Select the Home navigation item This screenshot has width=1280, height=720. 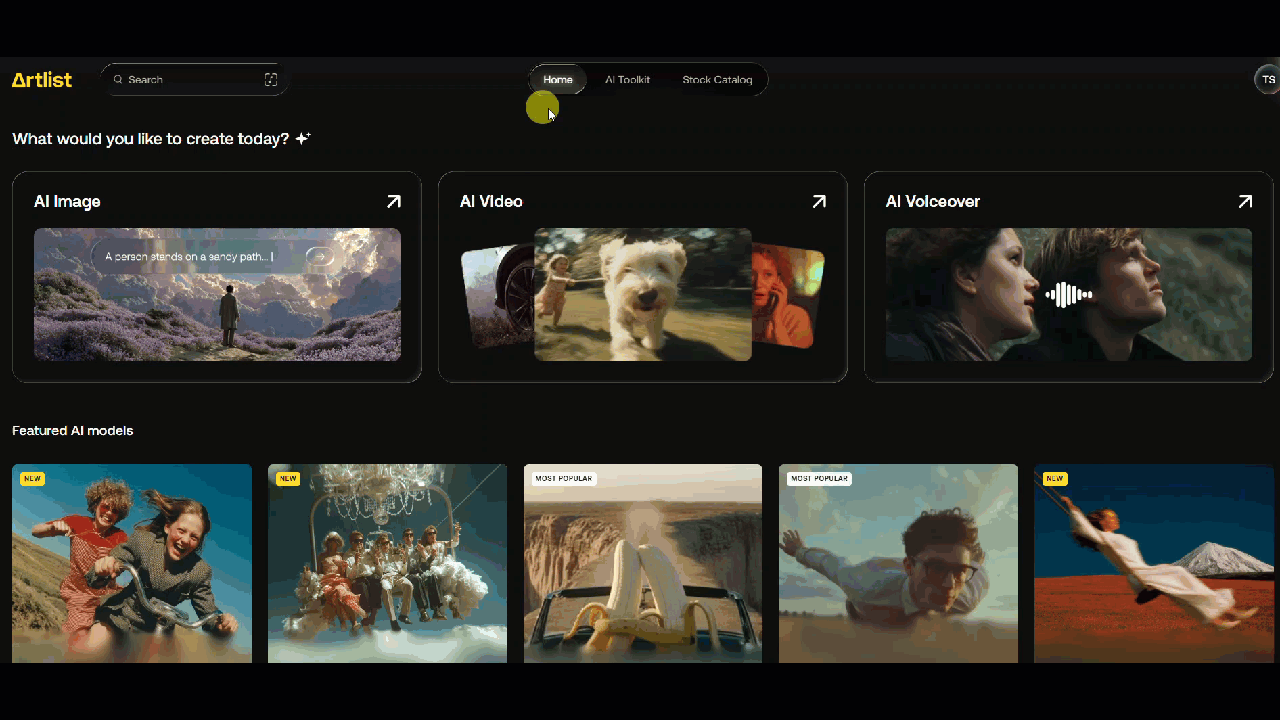(x=557, y=79)
